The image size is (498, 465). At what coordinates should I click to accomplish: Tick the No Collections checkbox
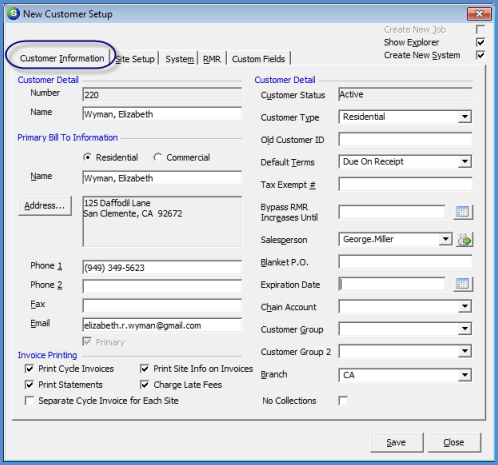pos(343,400)
